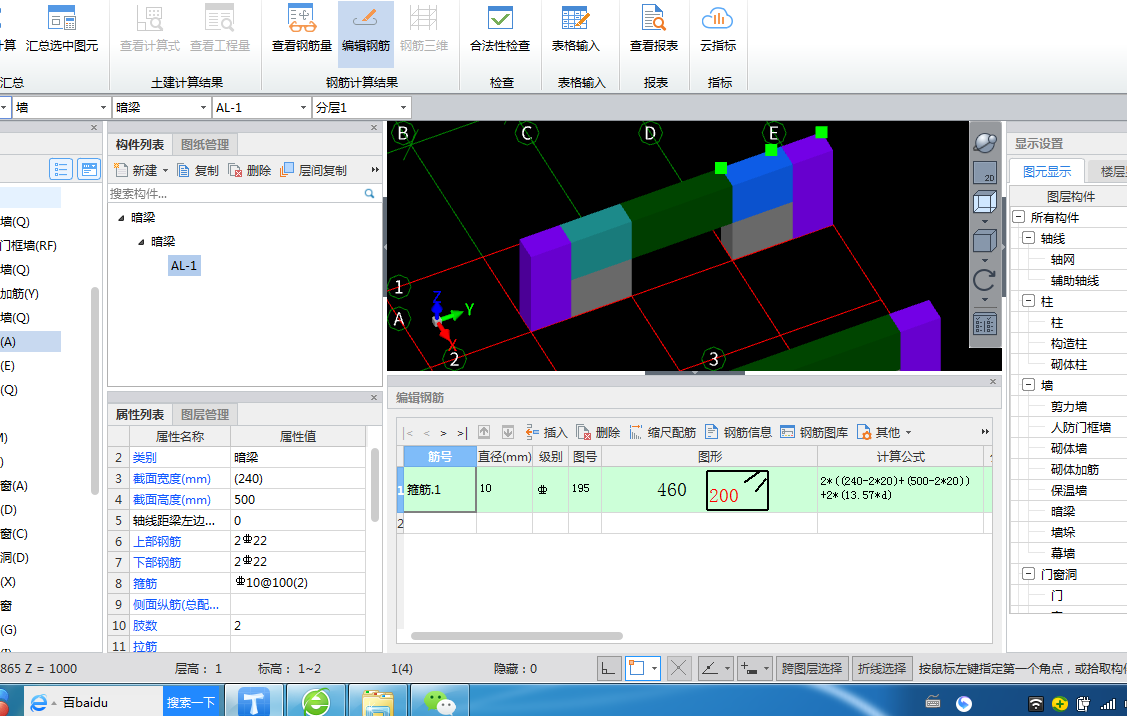Click 层间复制 button

tap(313, 170)
